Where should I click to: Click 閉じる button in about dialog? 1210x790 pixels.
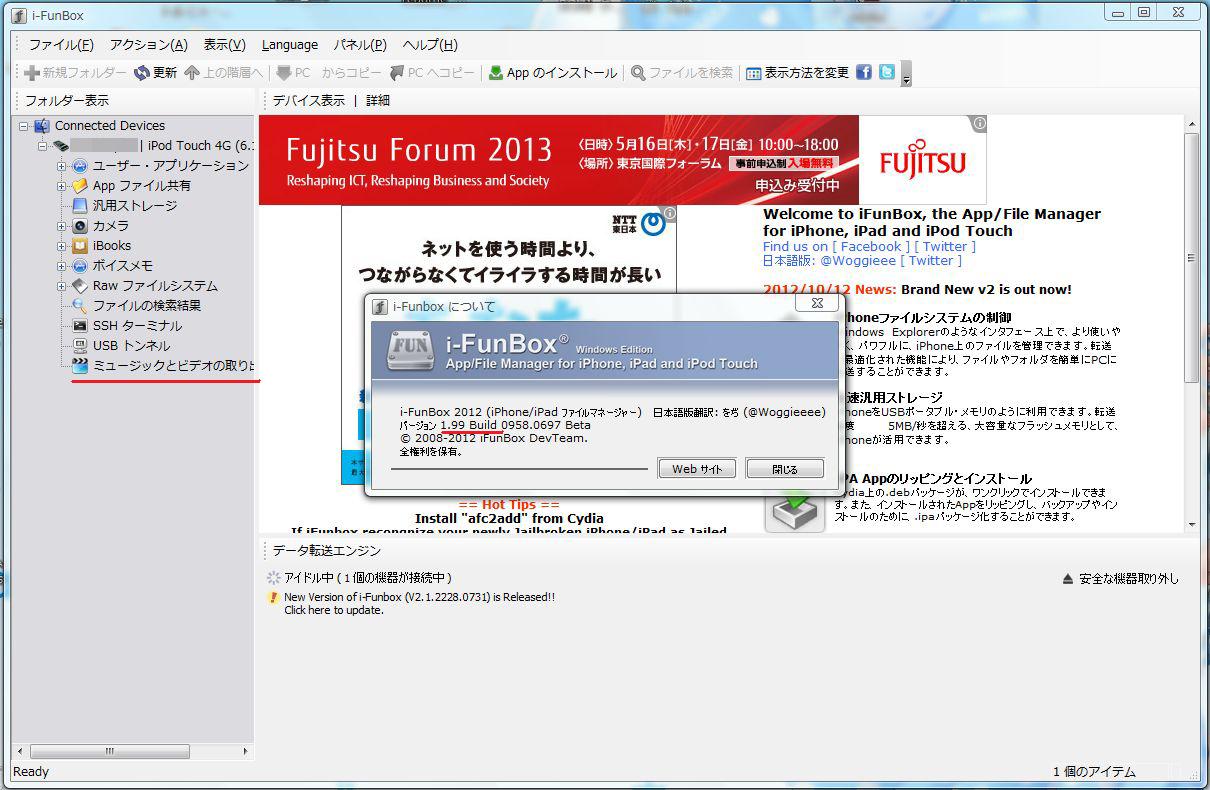point(785,469)
